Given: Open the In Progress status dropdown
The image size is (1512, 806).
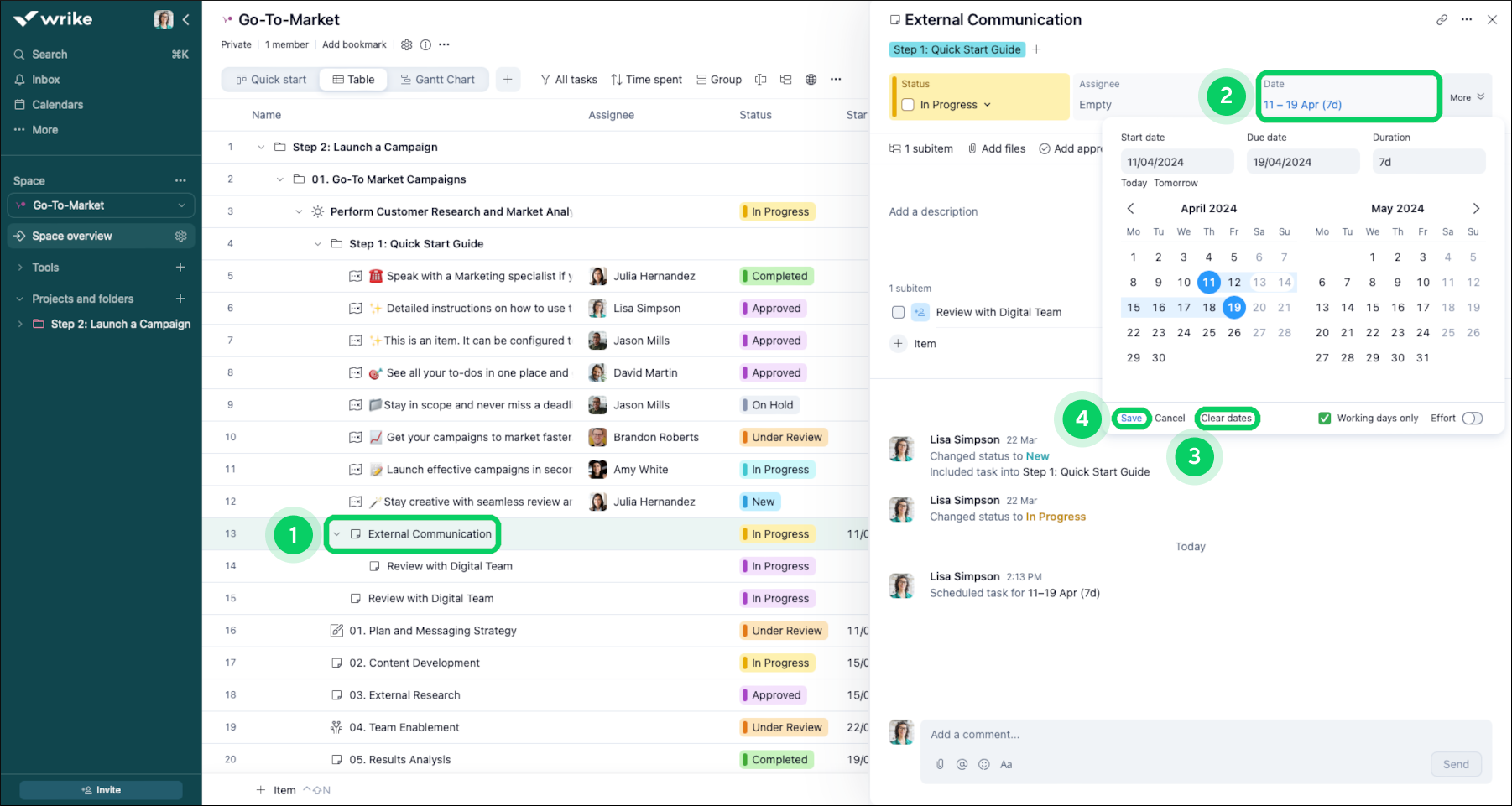Looking at the screenshot, I should point(956,105).
